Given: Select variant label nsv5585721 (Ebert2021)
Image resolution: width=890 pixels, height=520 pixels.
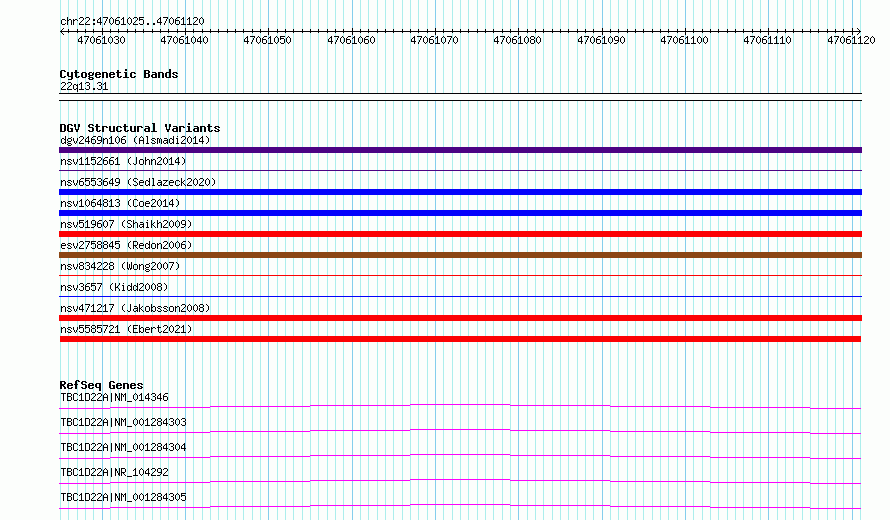Looking at the screenshot, I should tap(126, 329).
